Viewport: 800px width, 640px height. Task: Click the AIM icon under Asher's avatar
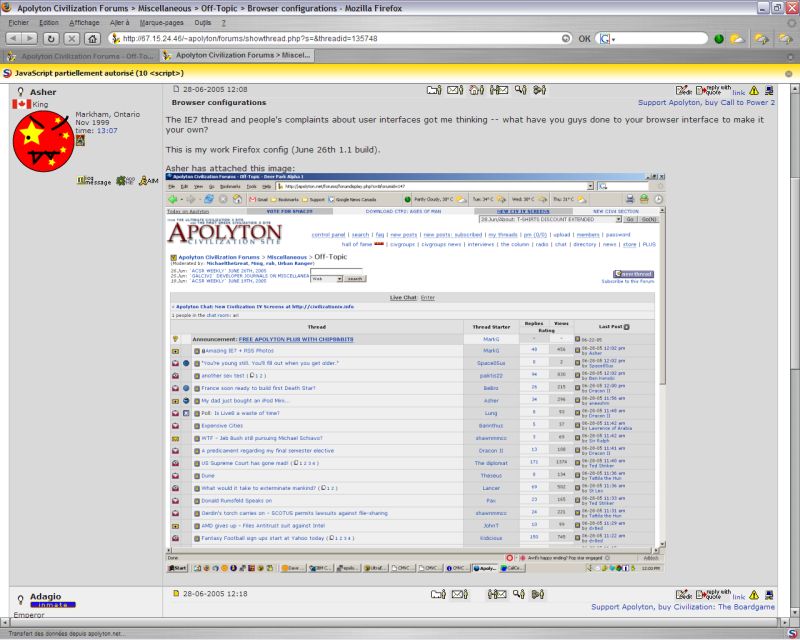tap(148, 180)
